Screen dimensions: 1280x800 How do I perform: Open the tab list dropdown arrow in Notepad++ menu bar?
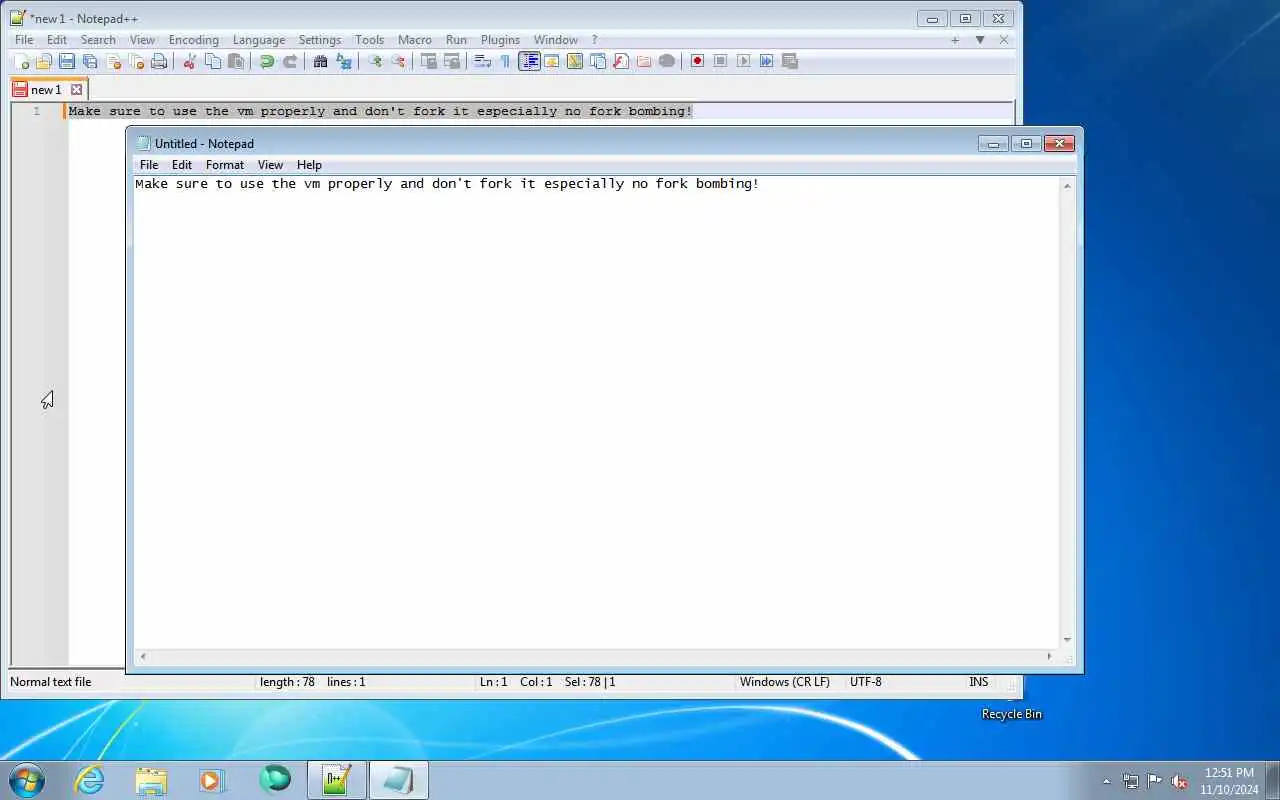pos(980,40)
